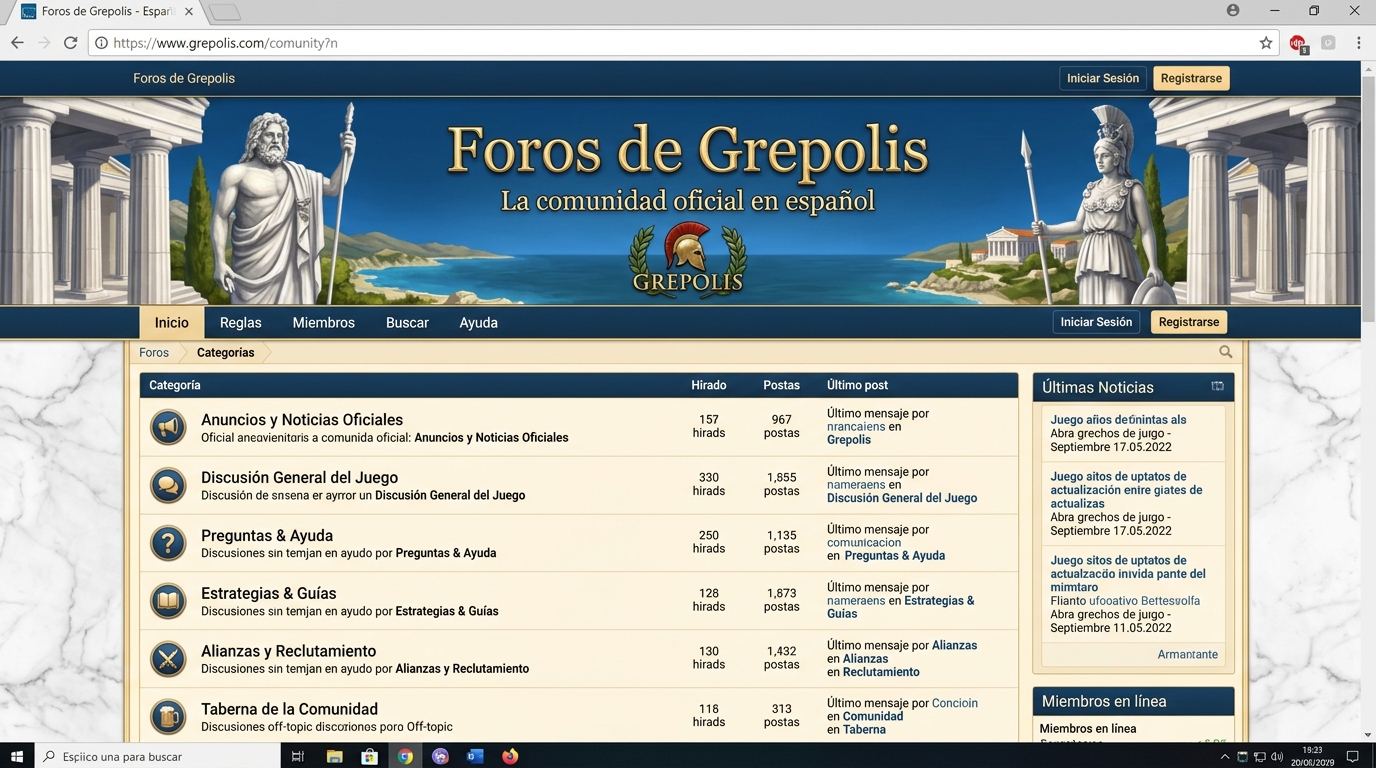Click the taskbar clock showing 19:23

tap(1312, 756)
